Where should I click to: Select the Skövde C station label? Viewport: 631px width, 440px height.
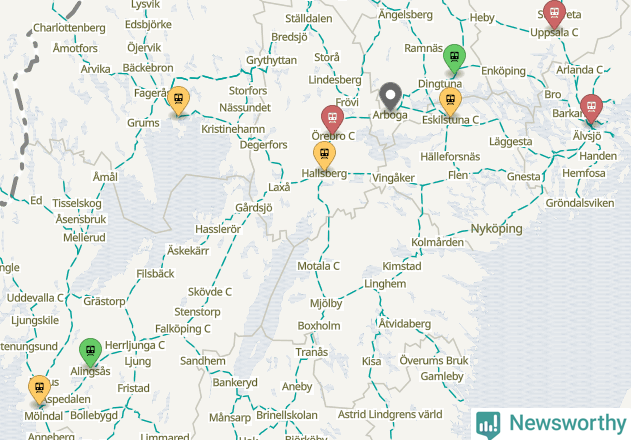(x=210, y=292)
